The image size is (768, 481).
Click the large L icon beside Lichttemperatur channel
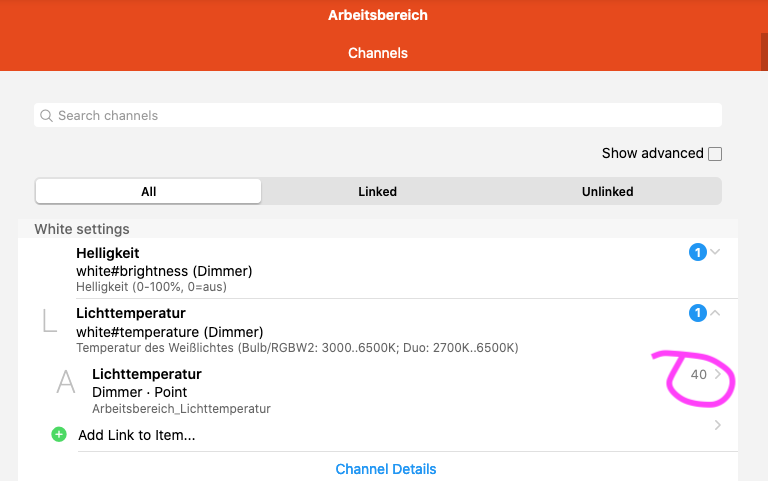[x=49, y=322]
